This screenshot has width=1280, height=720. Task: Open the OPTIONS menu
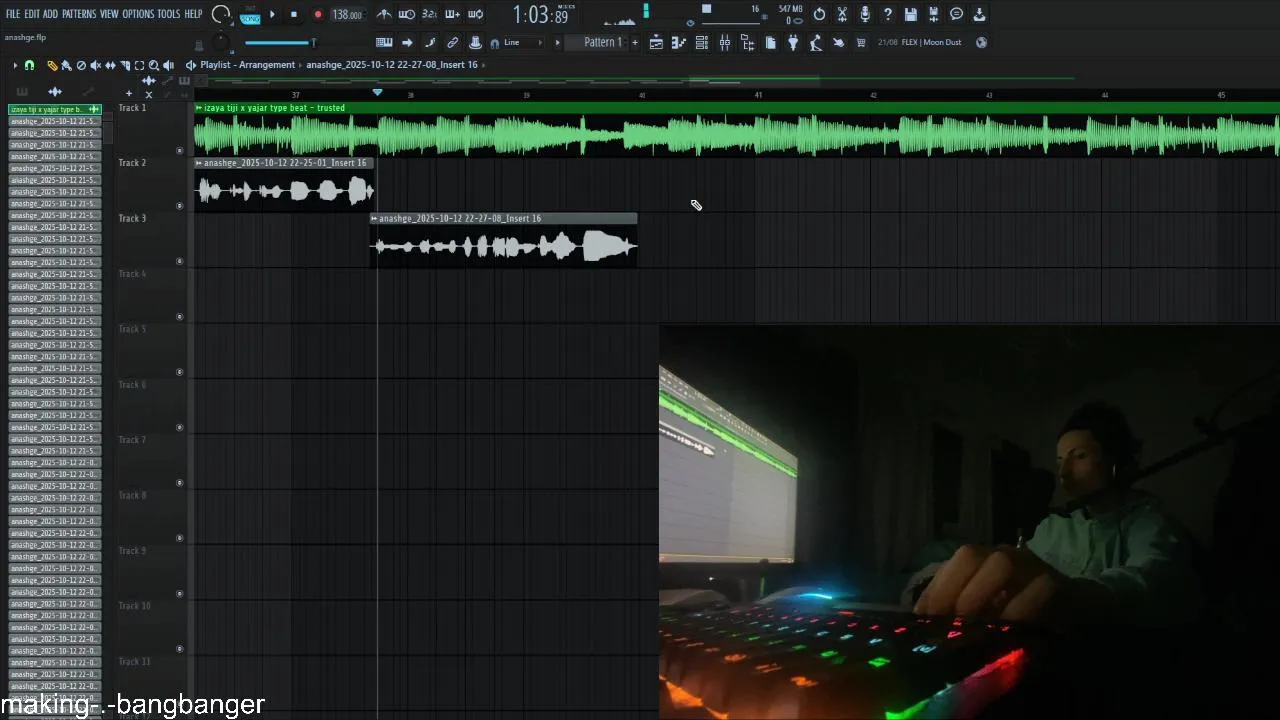click(x=138, y=14)
